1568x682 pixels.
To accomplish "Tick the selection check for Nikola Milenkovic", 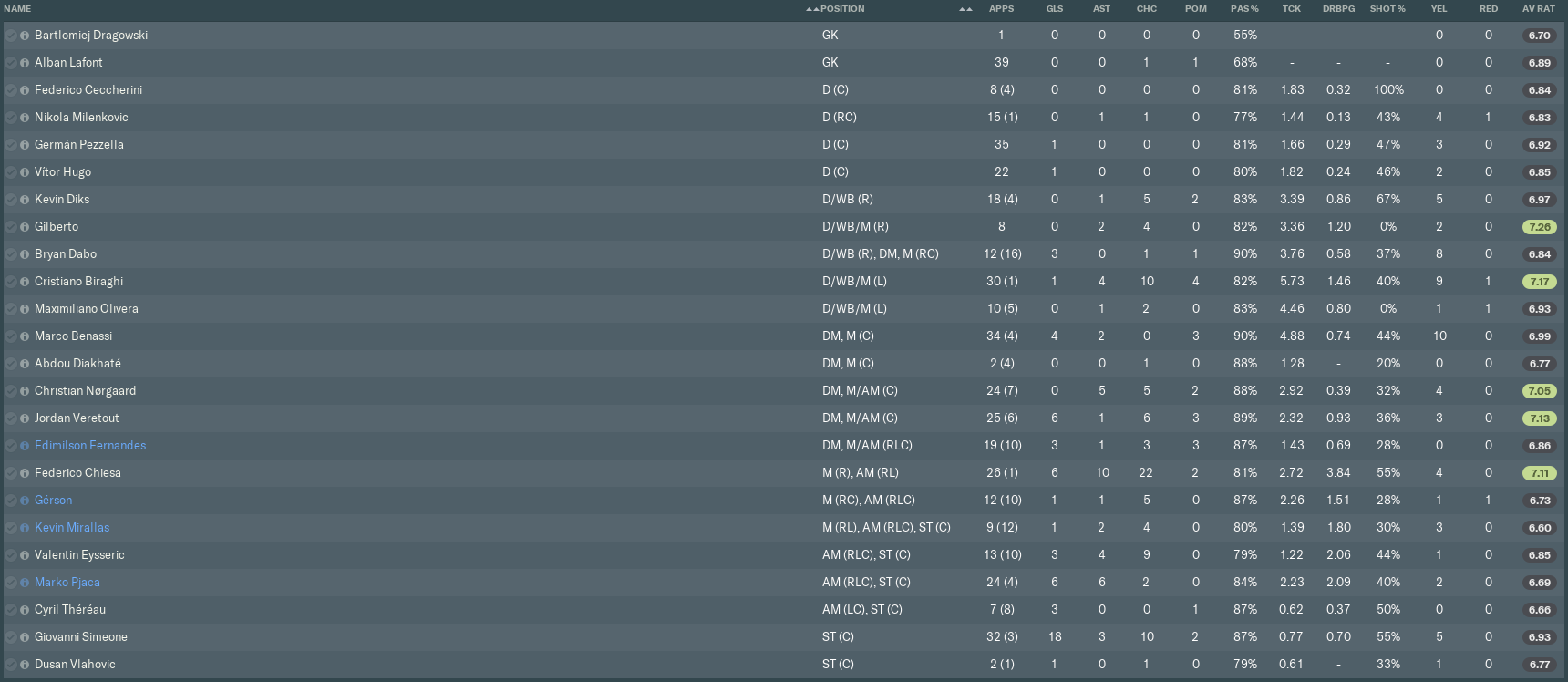I will [11, 118].
